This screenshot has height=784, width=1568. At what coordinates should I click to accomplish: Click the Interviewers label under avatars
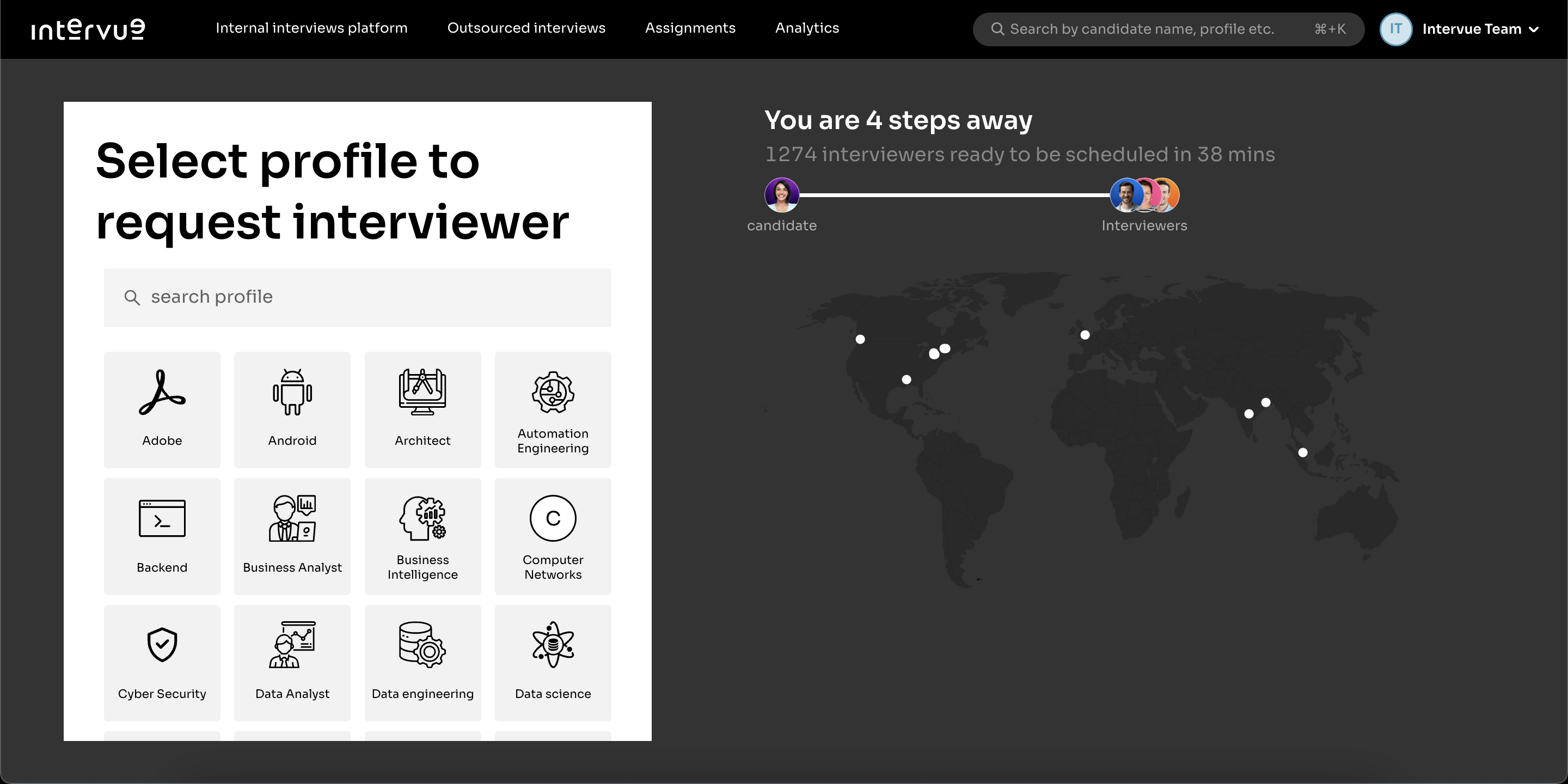(x=1144, y=225)
